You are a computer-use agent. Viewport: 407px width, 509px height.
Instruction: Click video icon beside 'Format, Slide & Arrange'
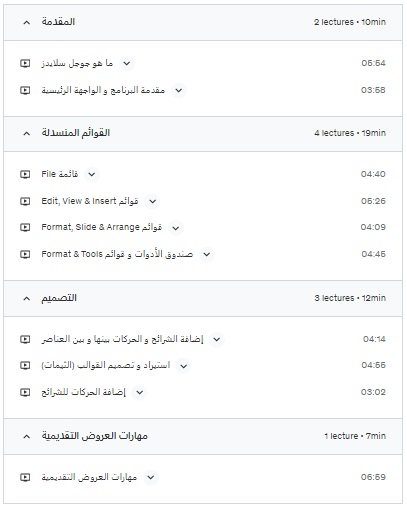click(25, 227)
